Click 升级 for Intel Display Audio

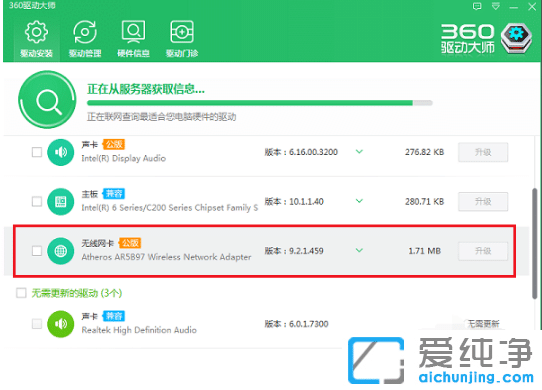[x=483, y=152]
